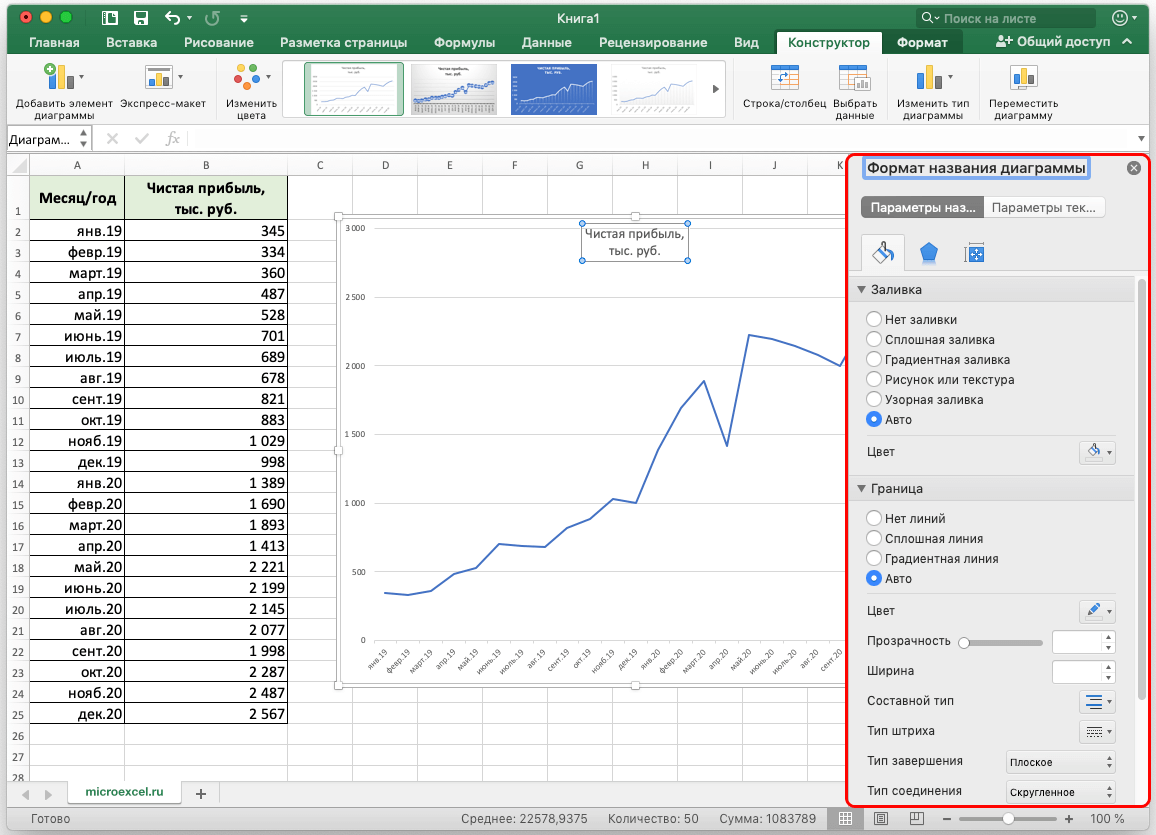This screenshot has height=835, width=1156.
Task: Switch to Normal view in status bar
Action: tap(846, 819)
